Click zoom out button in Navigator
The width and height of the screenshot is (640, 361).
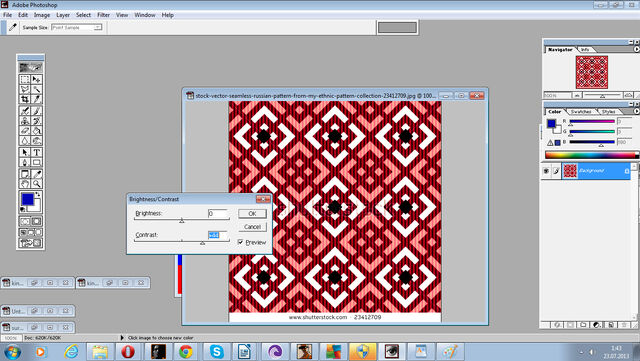coord(577,95)
